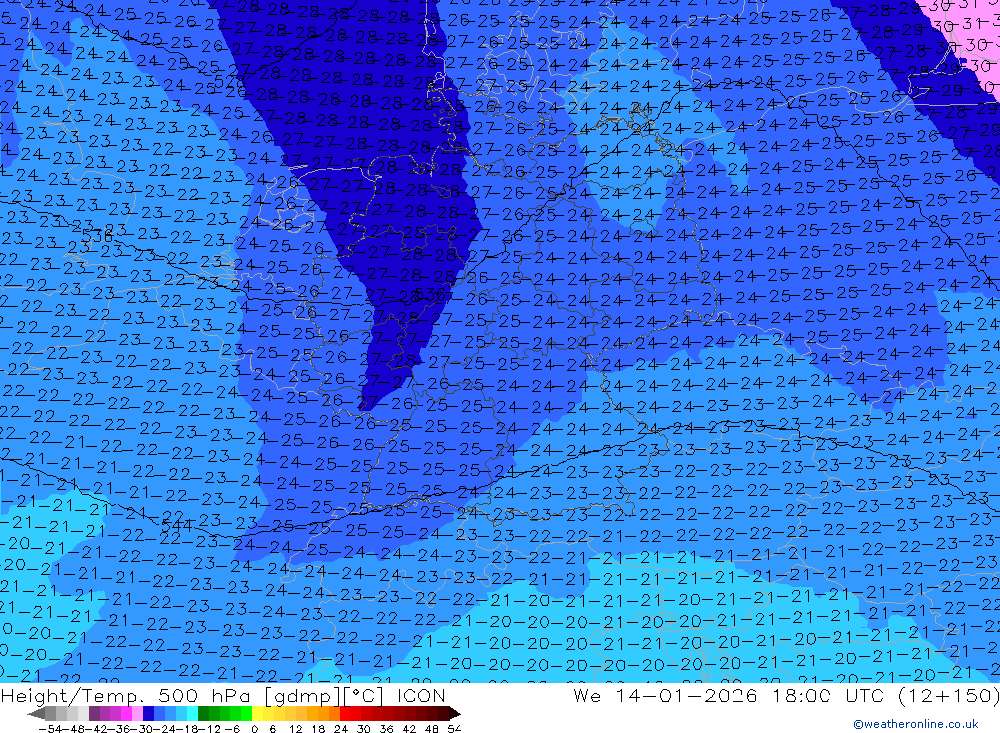Click the bright yellow legend swatch at 0
The width and height of the screenshot is (1000, 733).
258,713
